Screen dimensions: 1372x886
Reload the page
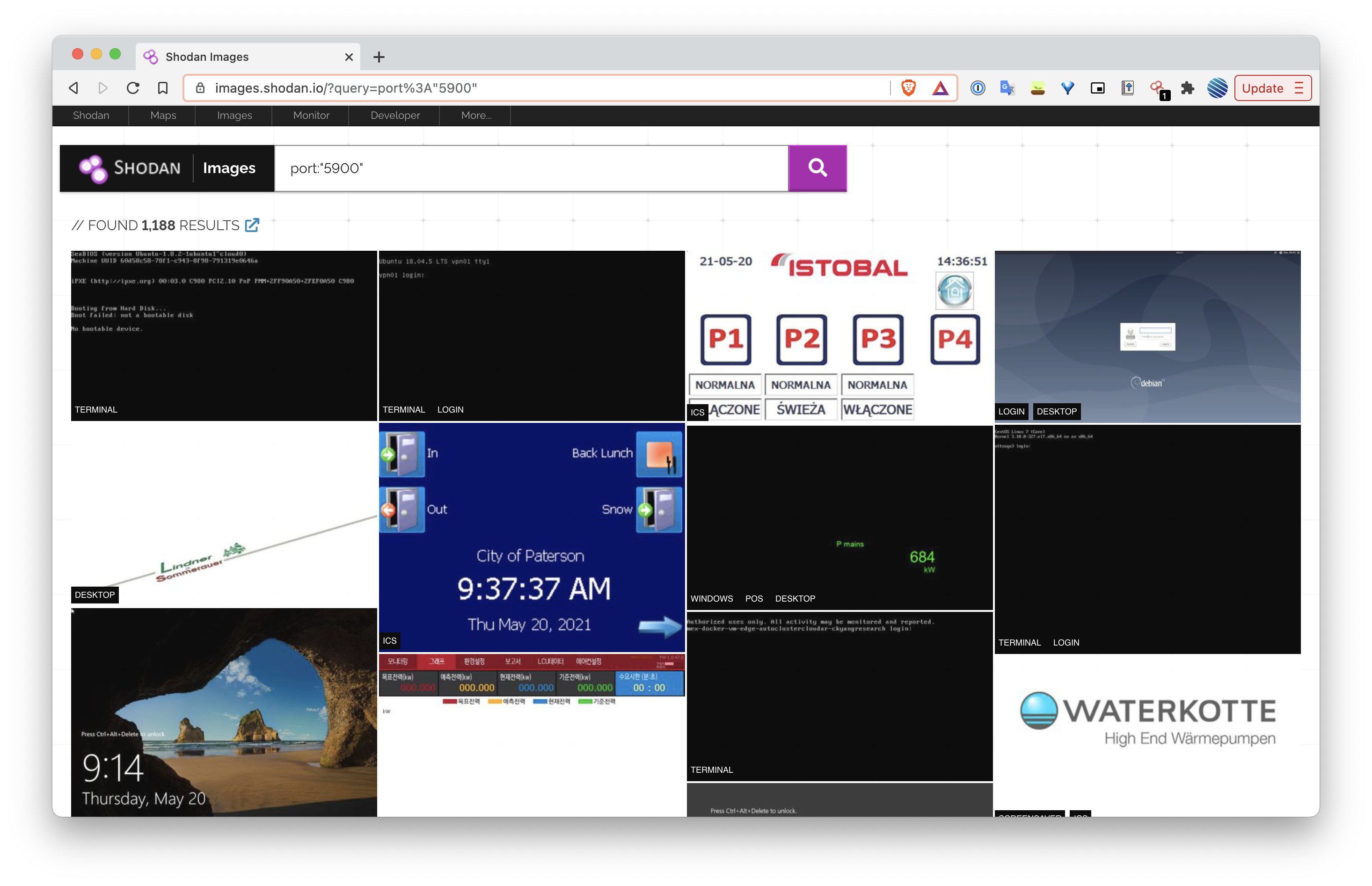tap(133, 88)
